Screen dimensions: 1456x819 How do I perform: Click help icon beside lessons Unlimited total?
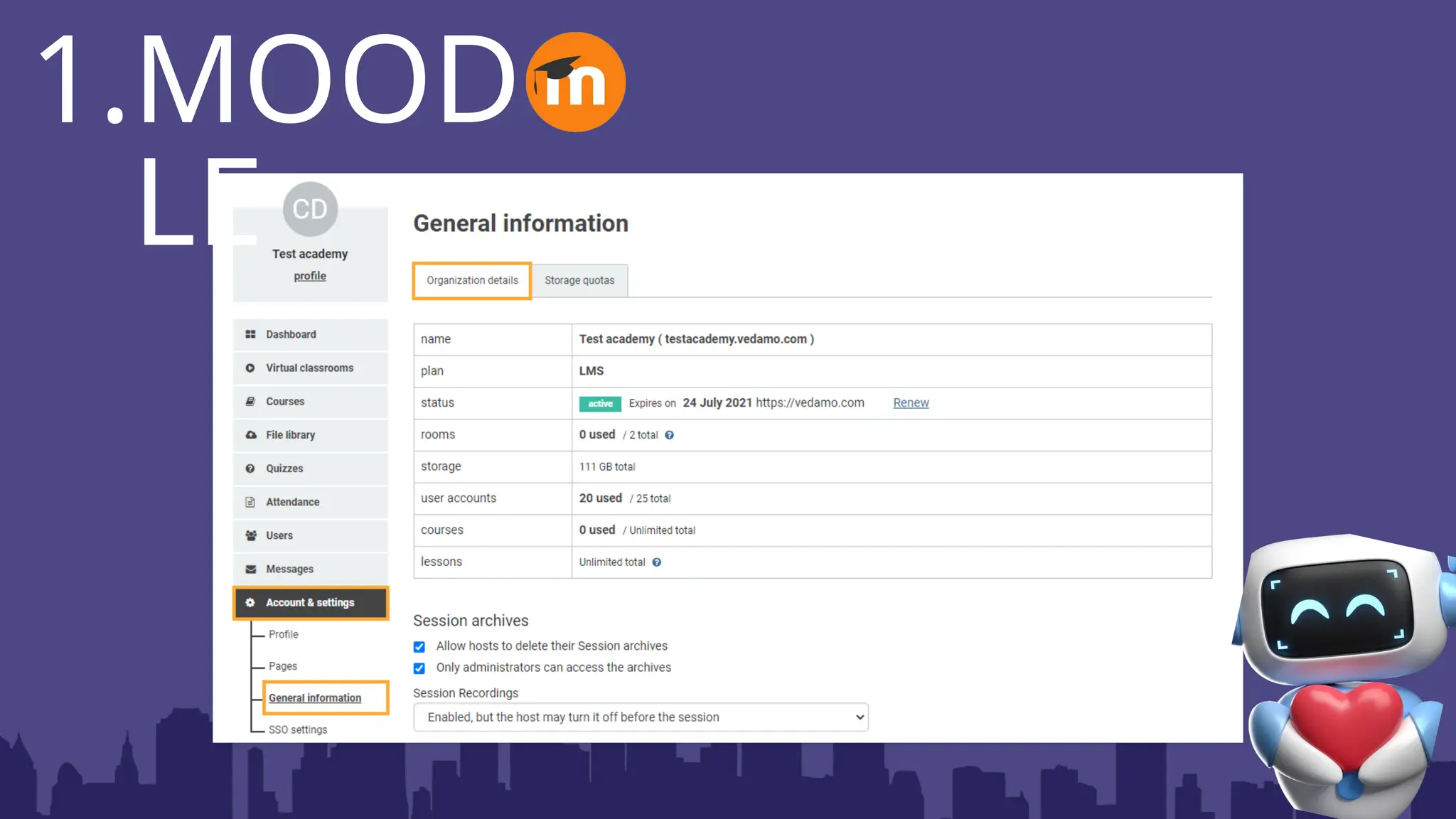coord(657,562)
